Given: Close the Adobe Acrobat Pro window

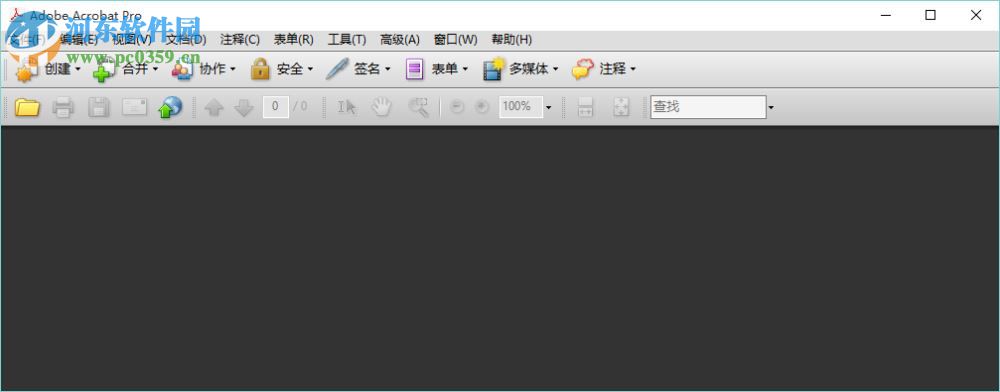Looking at the screenshot, I should click(x=976, y=15).
